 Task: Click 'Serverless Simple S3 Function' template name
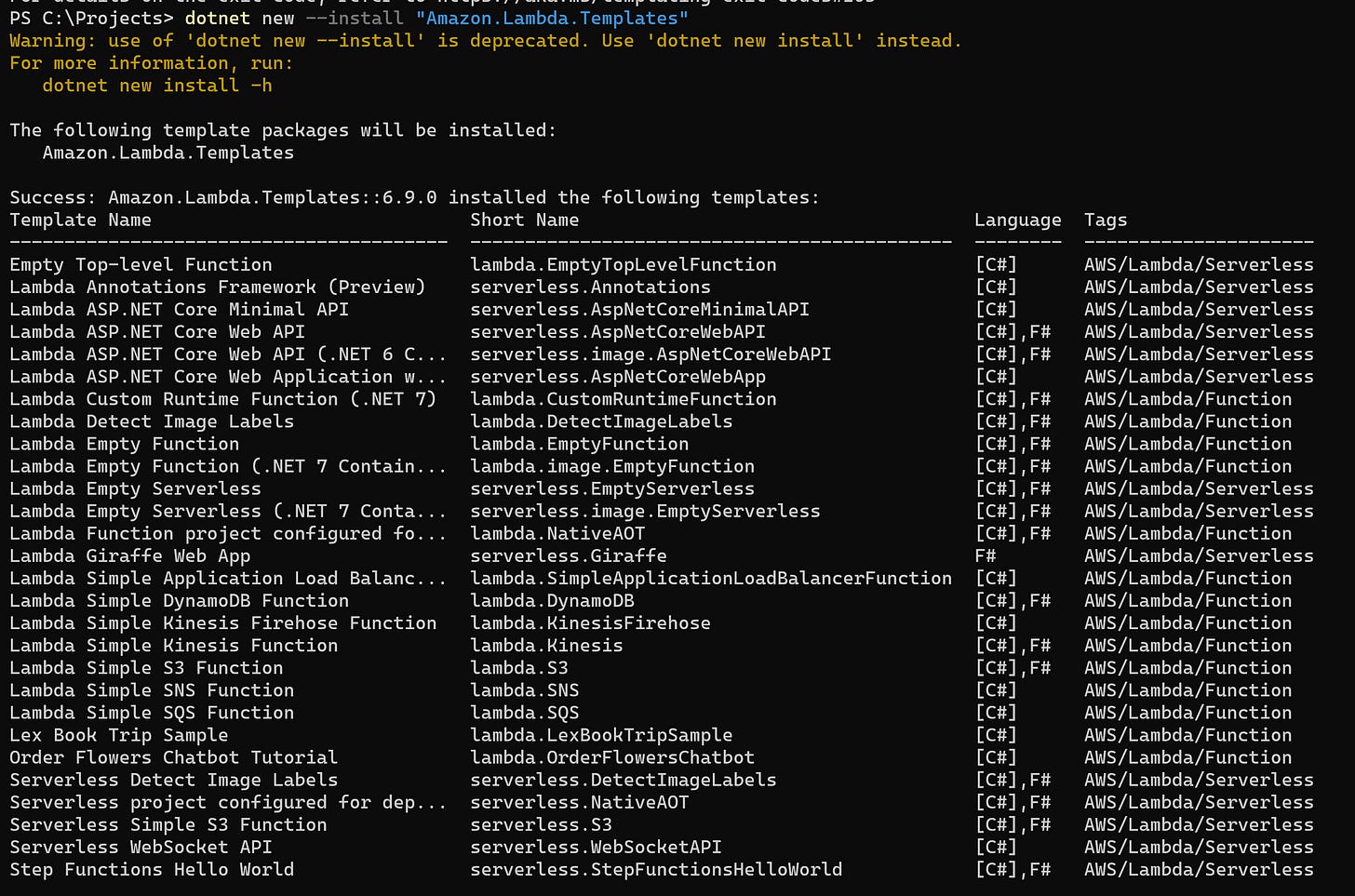pyautogui.click(x=168, y=824)
